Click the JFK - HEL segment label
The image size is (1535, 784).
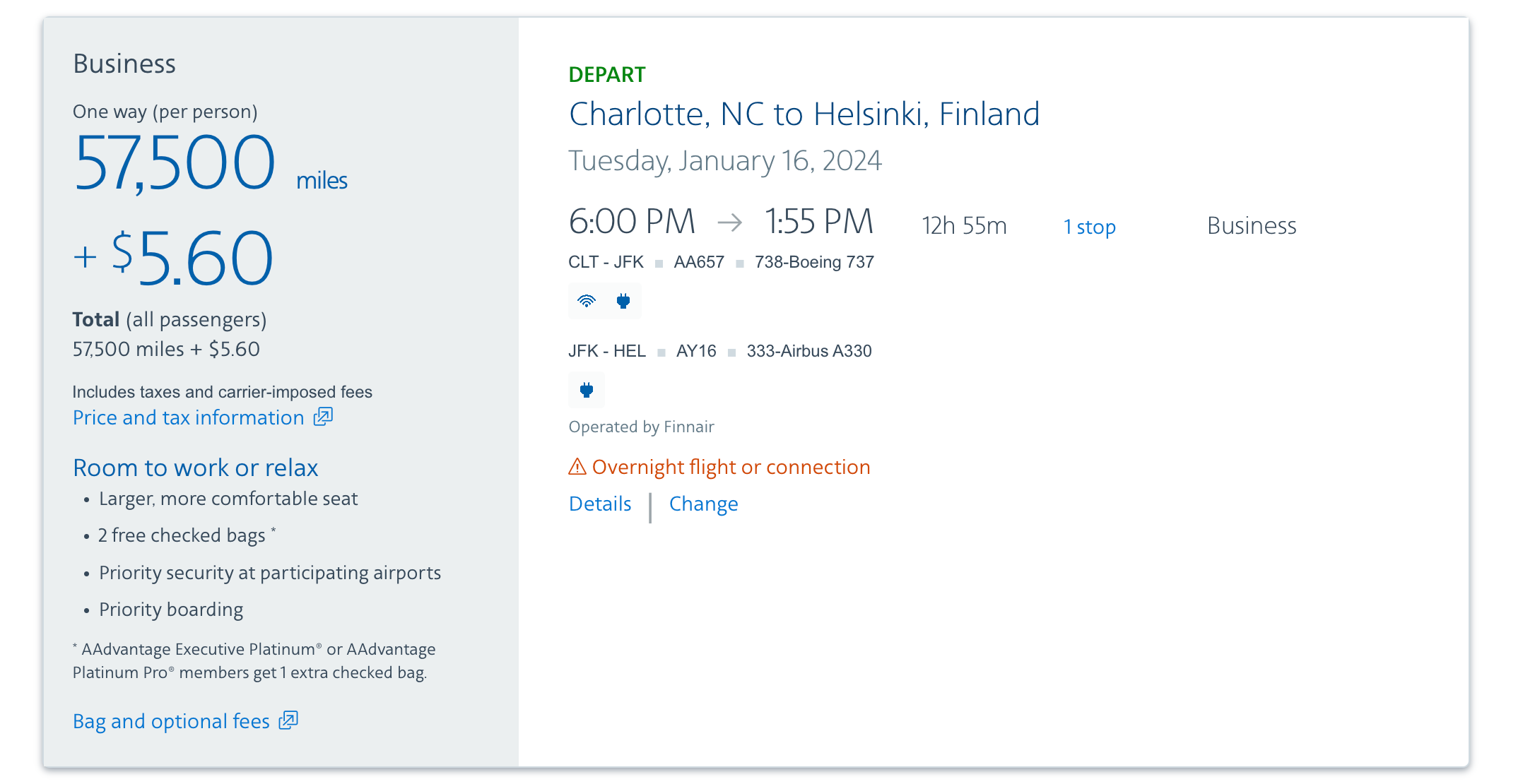point(607,351)
